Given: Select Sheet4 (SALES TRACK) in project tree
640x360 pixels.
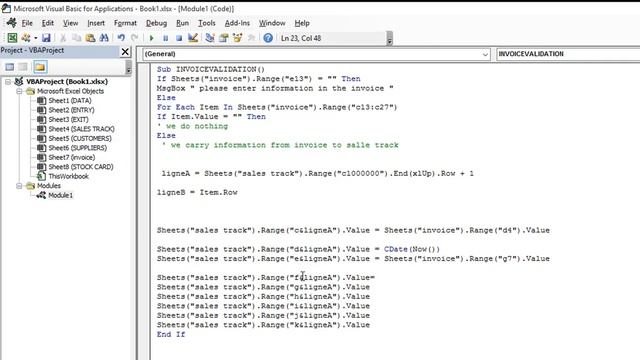Looking at the screenshot, I should click(81, 129).
